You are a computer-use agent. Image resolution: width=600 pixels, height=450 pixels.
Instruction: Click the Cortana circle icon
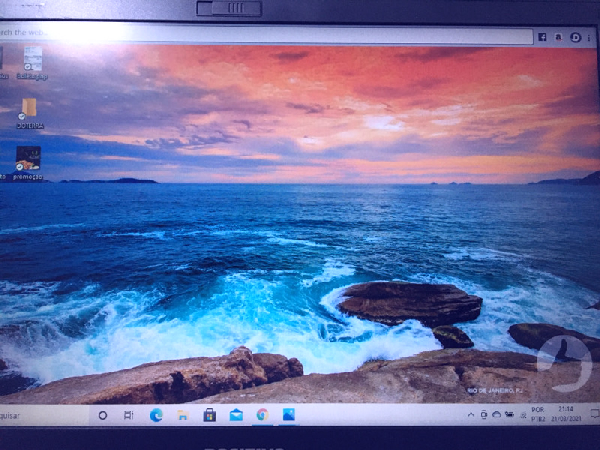[103, 414]
